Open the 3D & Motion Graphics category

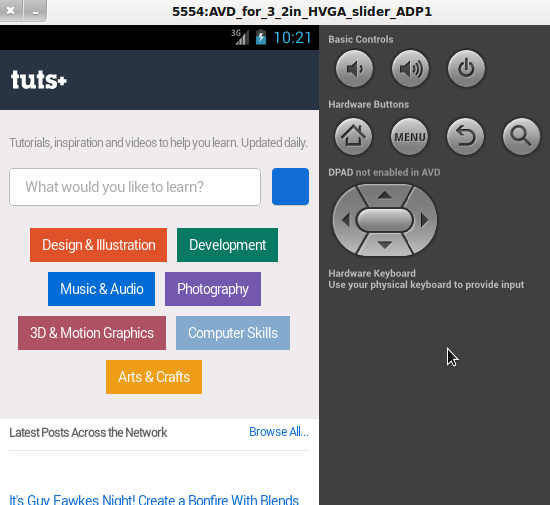(92, 333)
